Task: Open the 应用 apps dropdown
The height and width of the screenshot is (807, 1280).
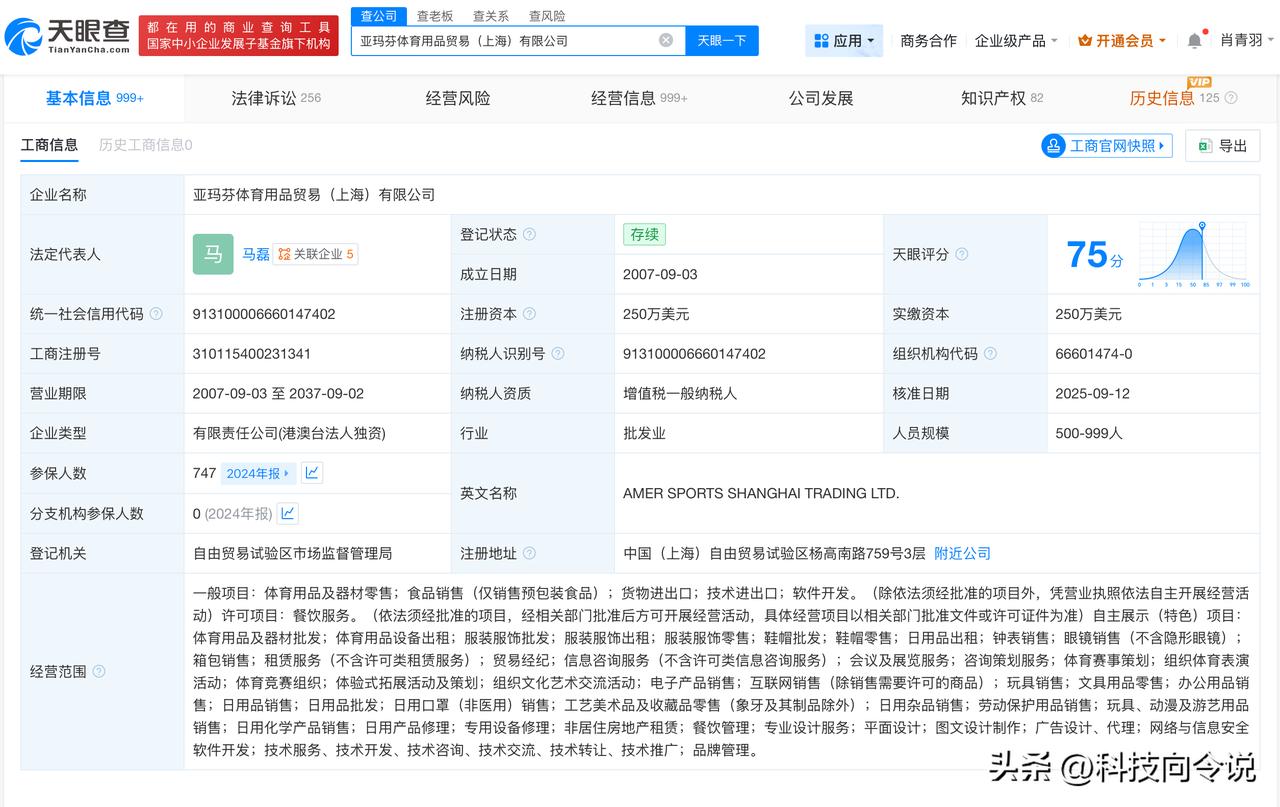Action: tap(844, 41)
